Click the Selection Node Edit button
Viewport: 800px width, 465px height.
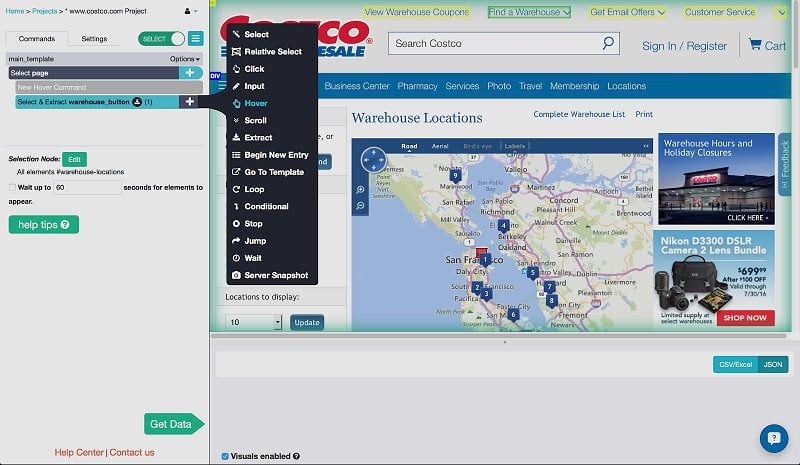[74, 159]
